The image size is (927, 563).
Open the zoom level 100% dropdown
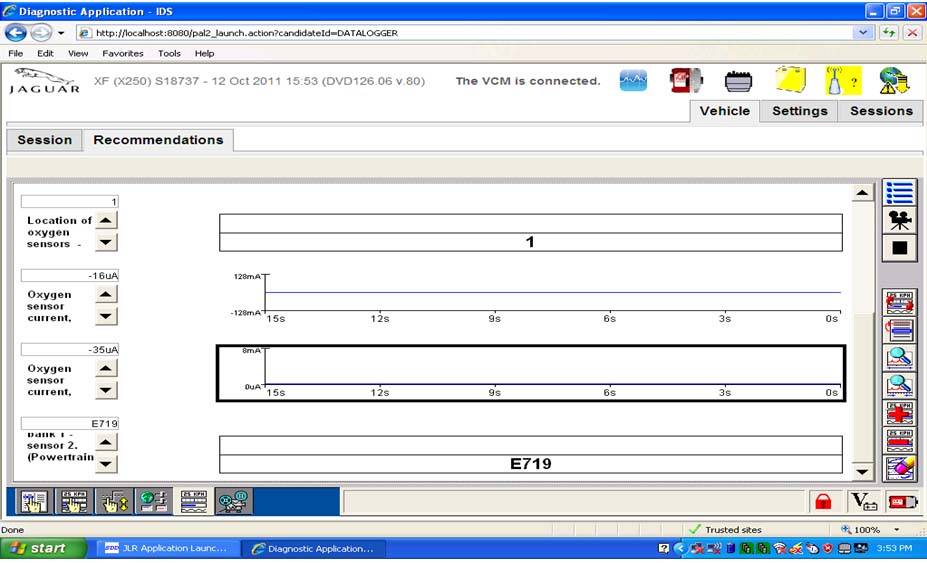896,530
